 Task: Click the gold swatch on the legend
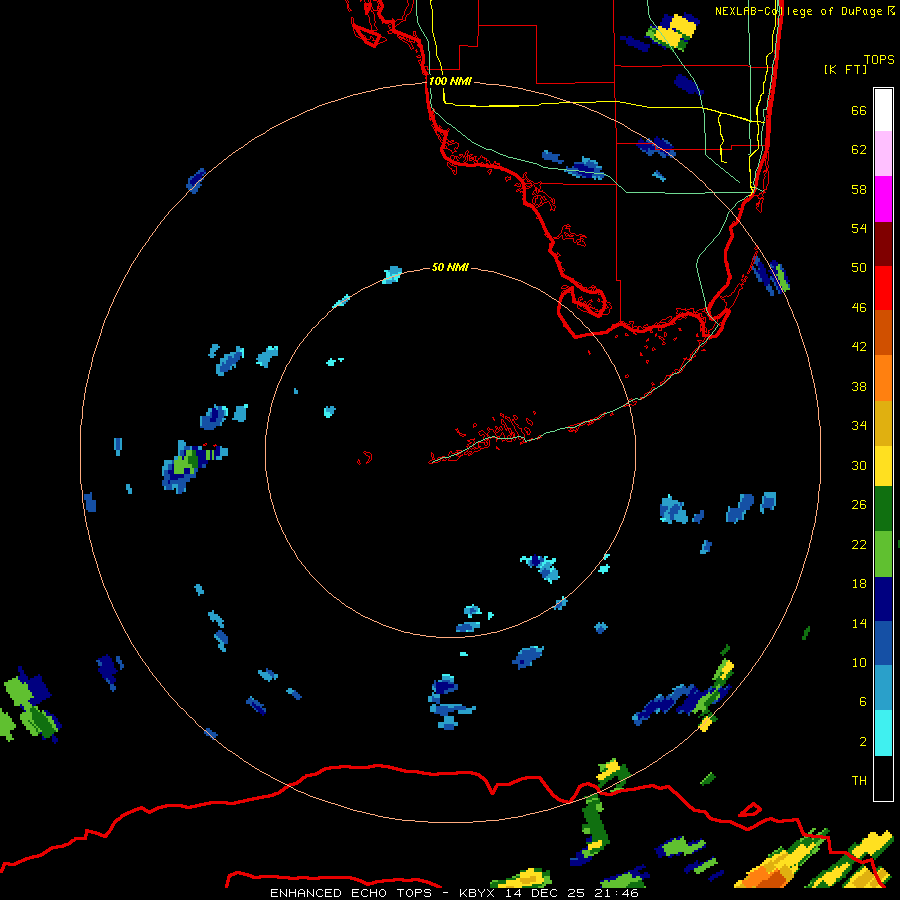pos(883,422)
